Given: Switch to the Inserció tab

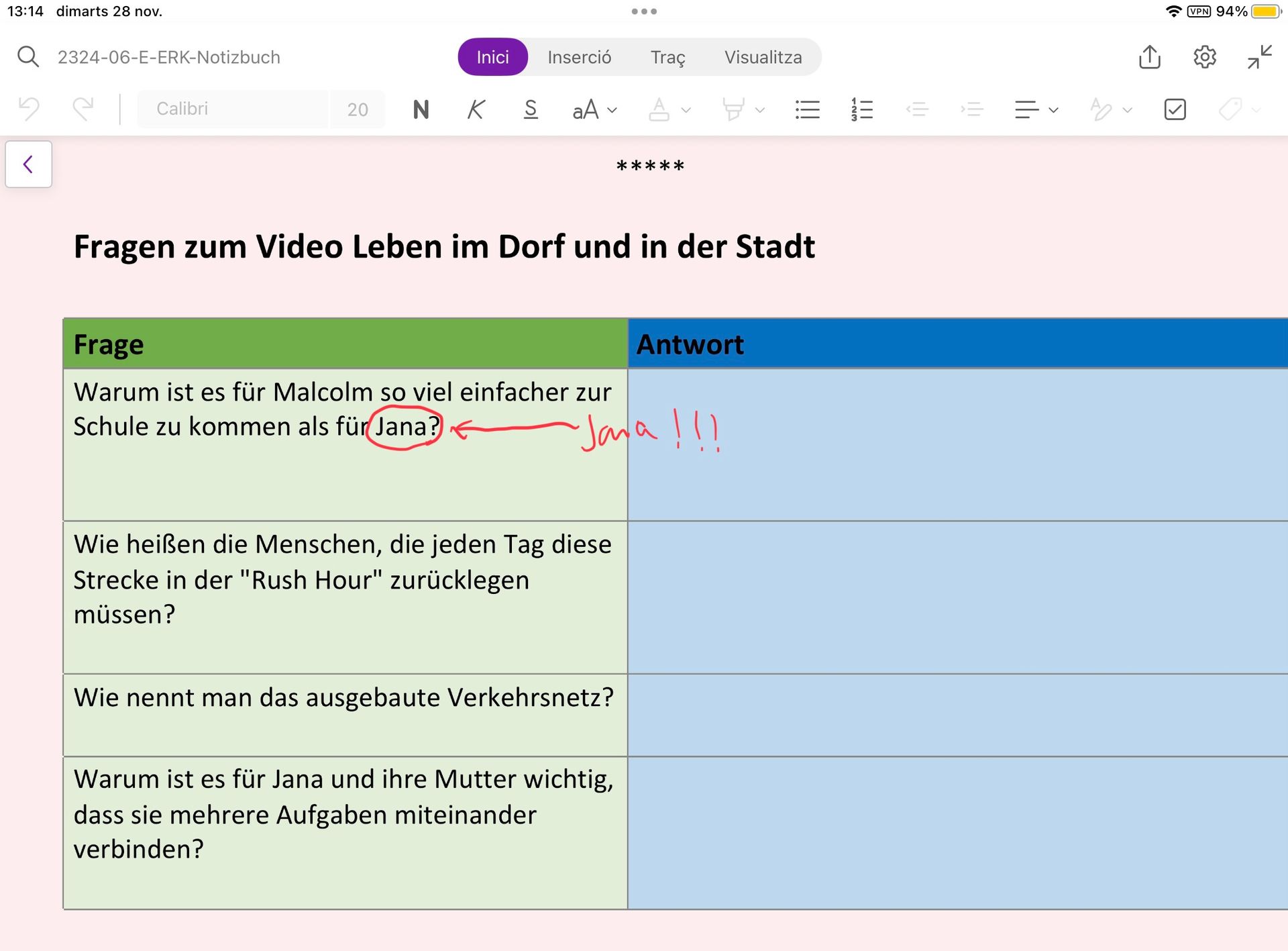Looking at the screenshot, I should 579,57.
